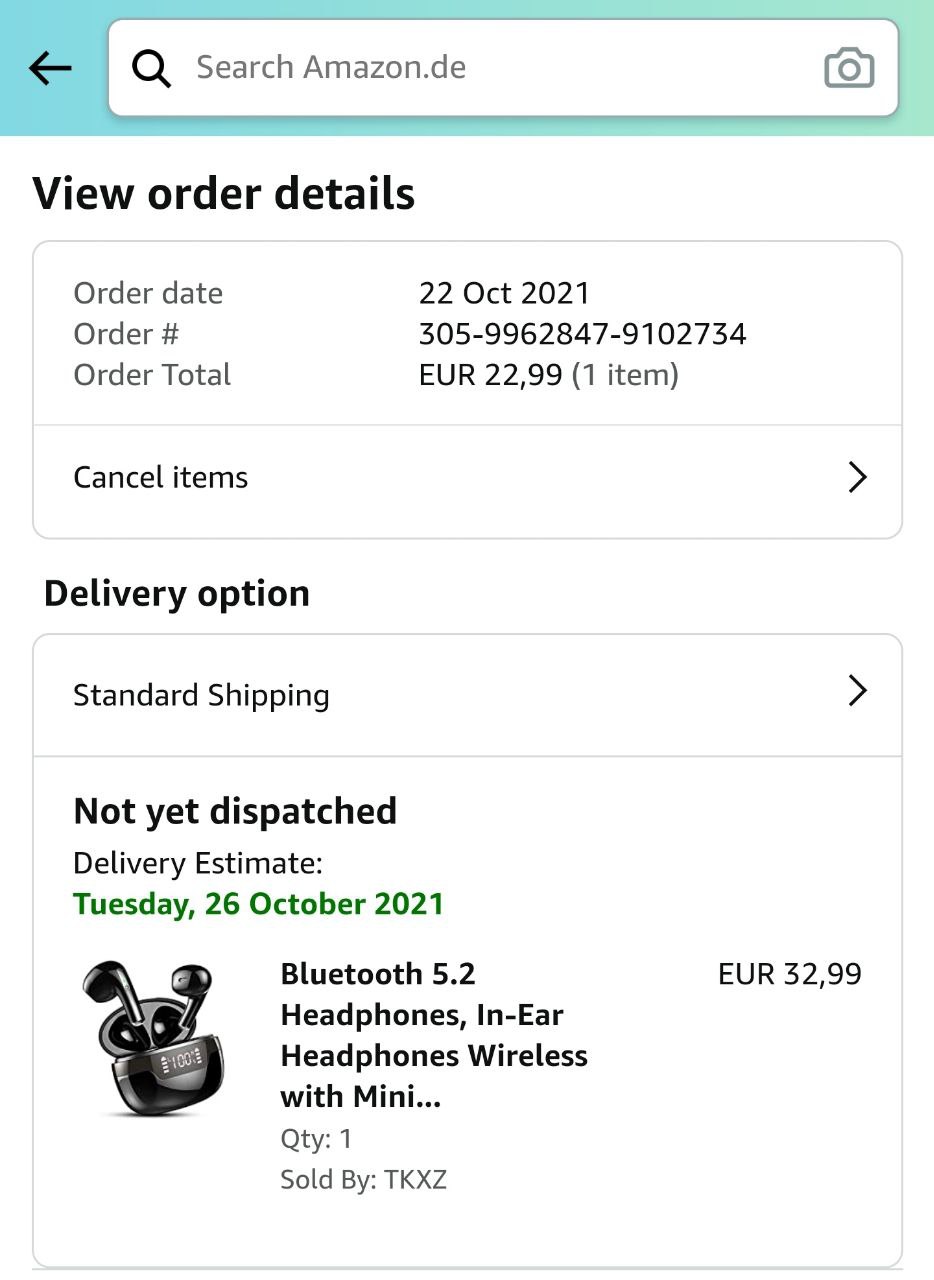Open the Standard Shipping label
Image resolution: width=934 pixels, height=1280 pixels.
point(201,695)
